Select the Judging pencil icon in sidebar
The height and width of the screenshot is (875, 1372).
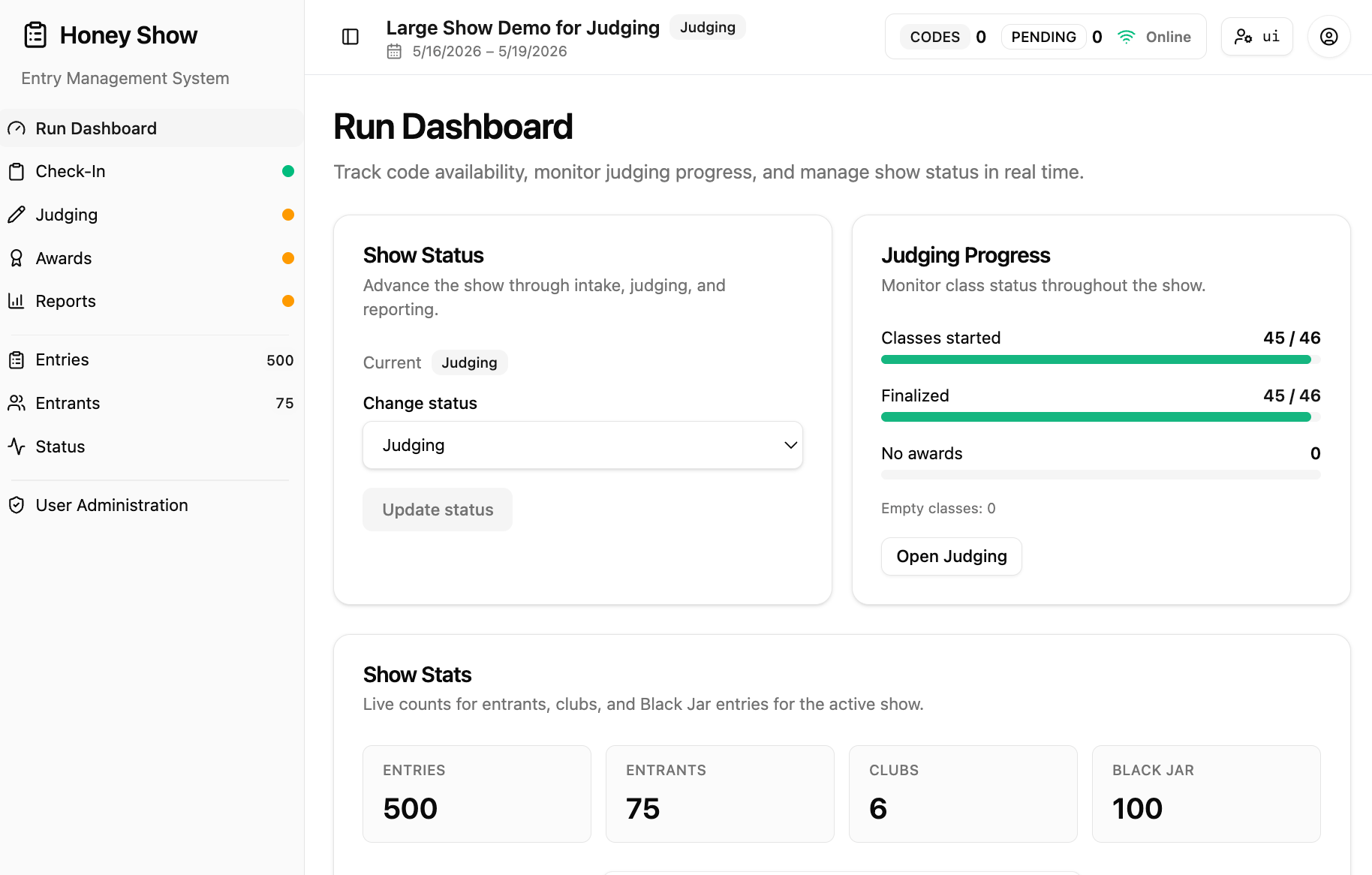(x=17, y=215)
